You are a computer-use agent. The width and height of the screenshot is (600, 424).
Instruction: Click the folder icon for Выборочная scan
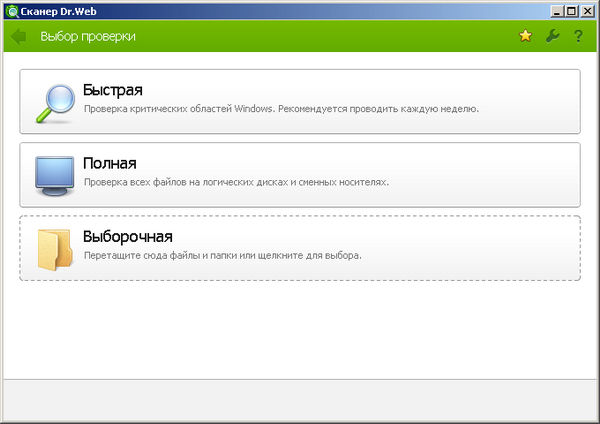pos(55,250)
